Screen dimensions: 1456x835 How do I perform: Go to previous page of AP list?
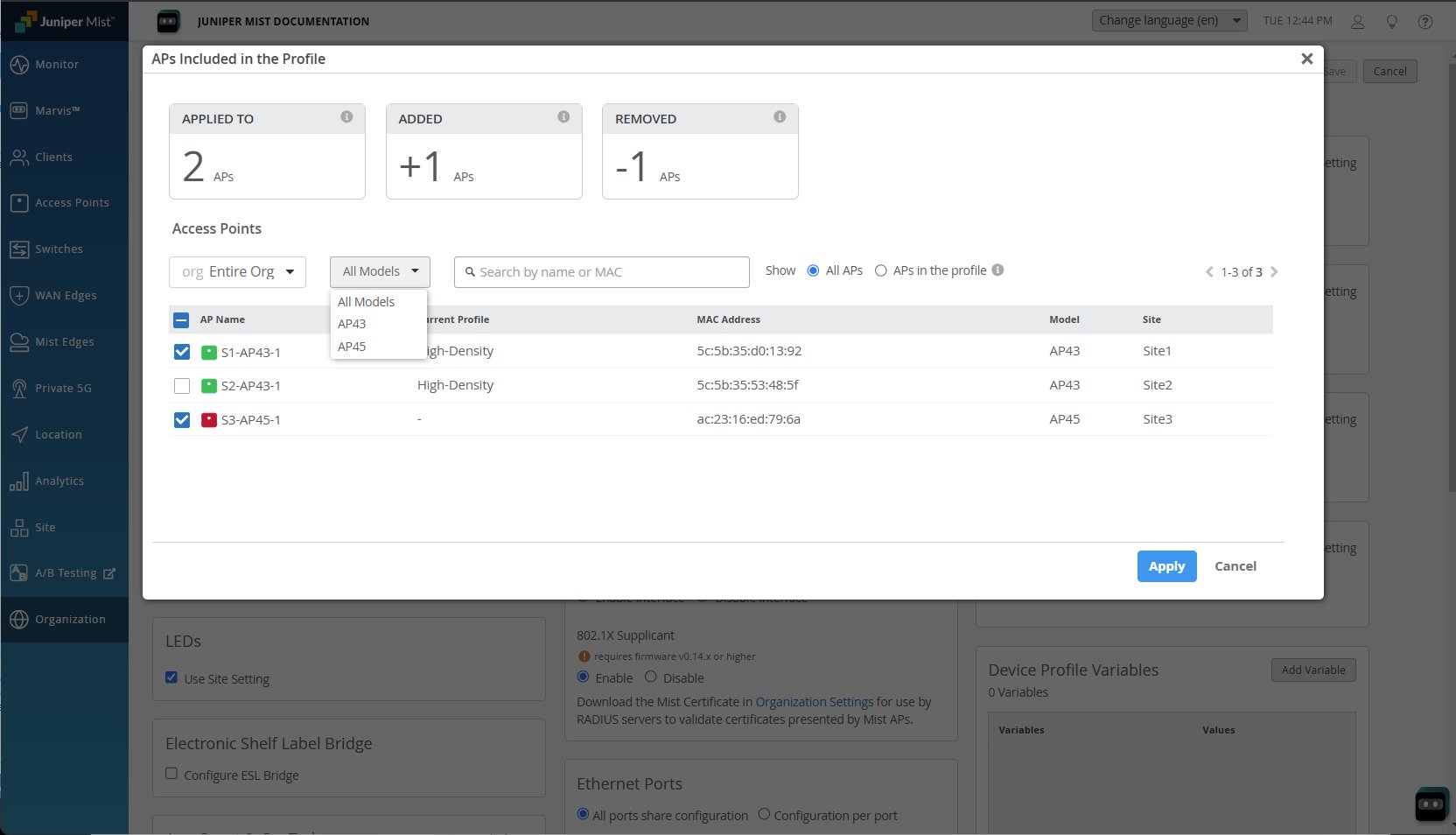coord(1209,271)
